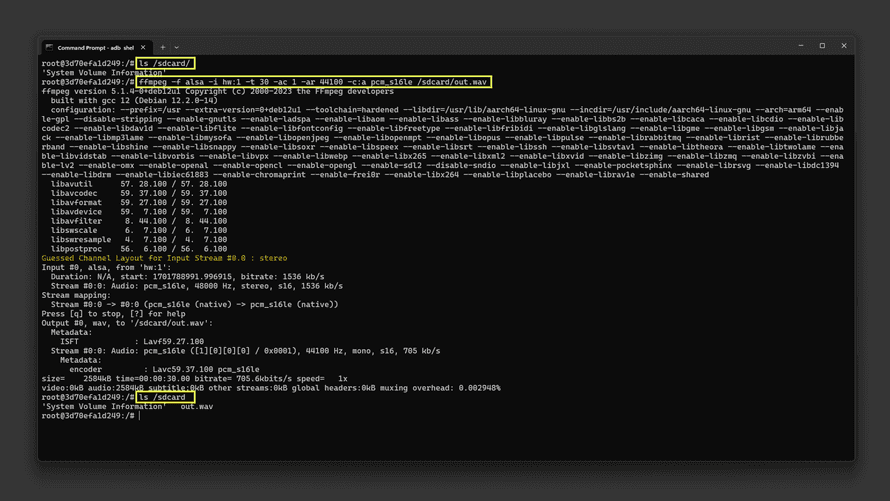Minimize the terminal window

pos(800,46)
